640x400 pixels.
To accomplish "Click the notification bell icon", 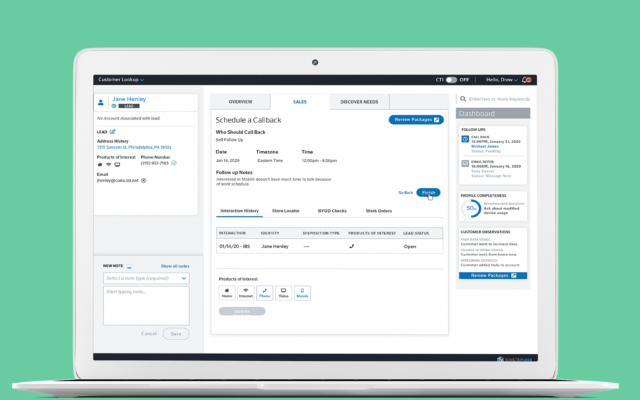I will 527,79.
